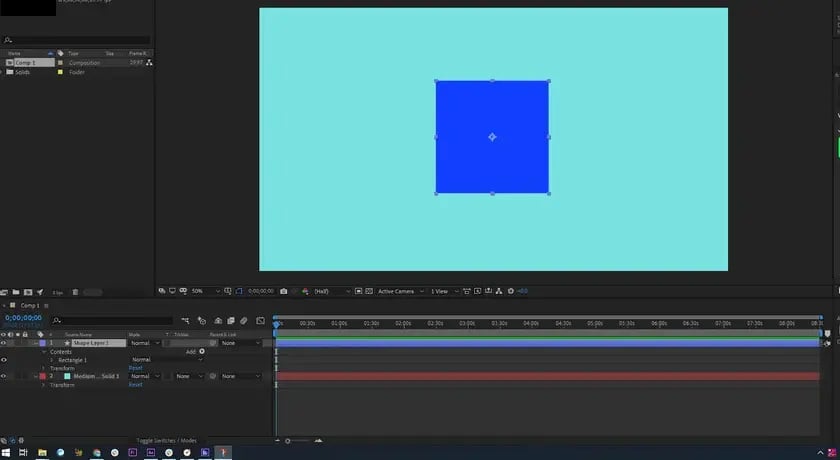Toggle visibility of Medium Solid 1 layer
Screen dimensions: 840x460
4,376
